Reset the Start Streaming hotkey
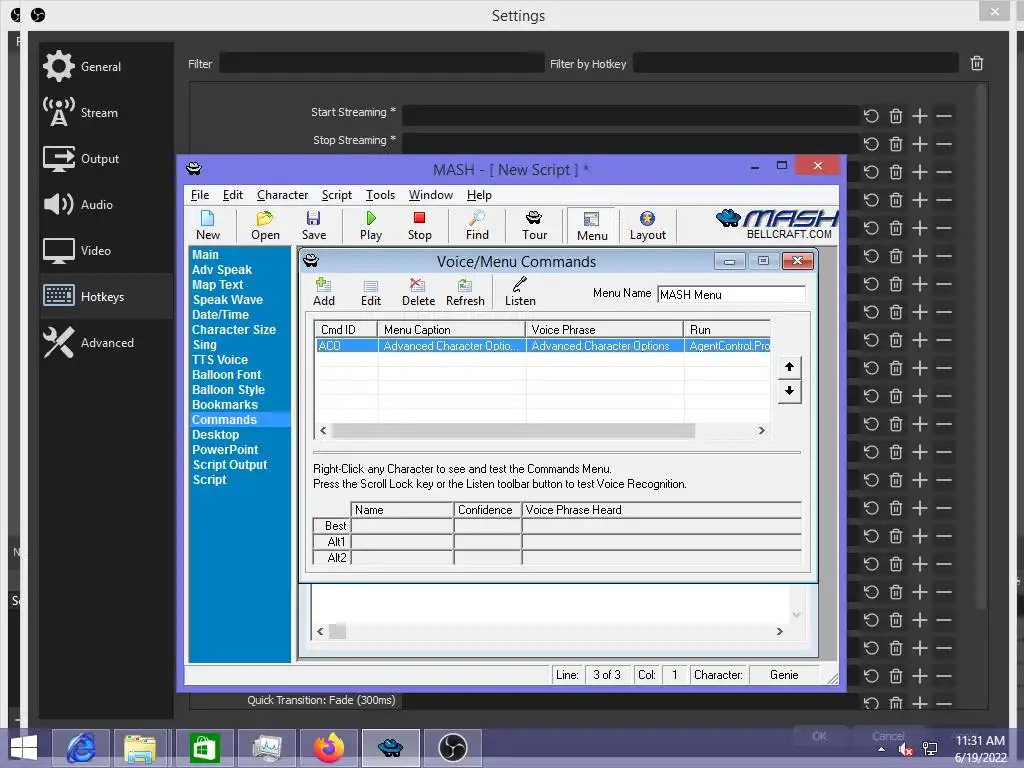The width and height of the screenshot is (1024, 768). pos(871,116)
